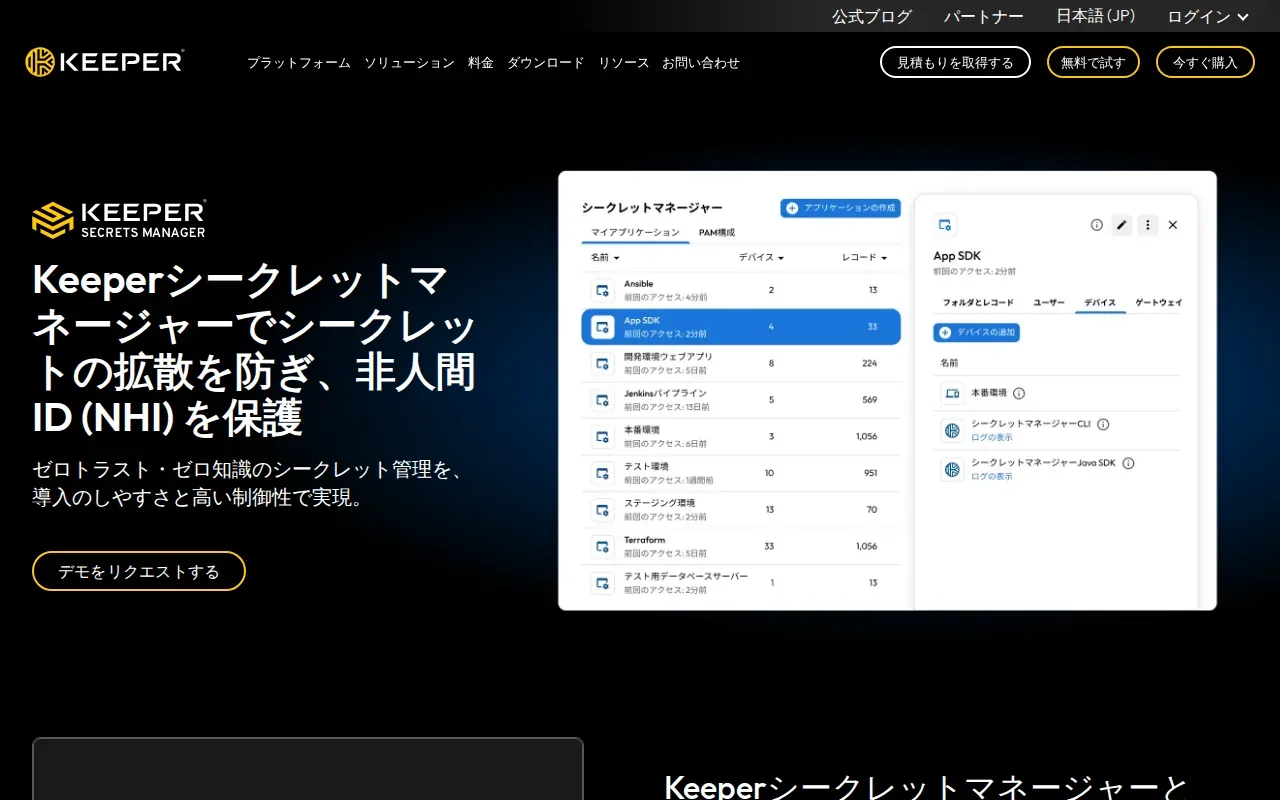This screenshot has height=800, width=1280.
Task: Click the Jenkinsパイプライン row icon
Action: tap(602, 400)
